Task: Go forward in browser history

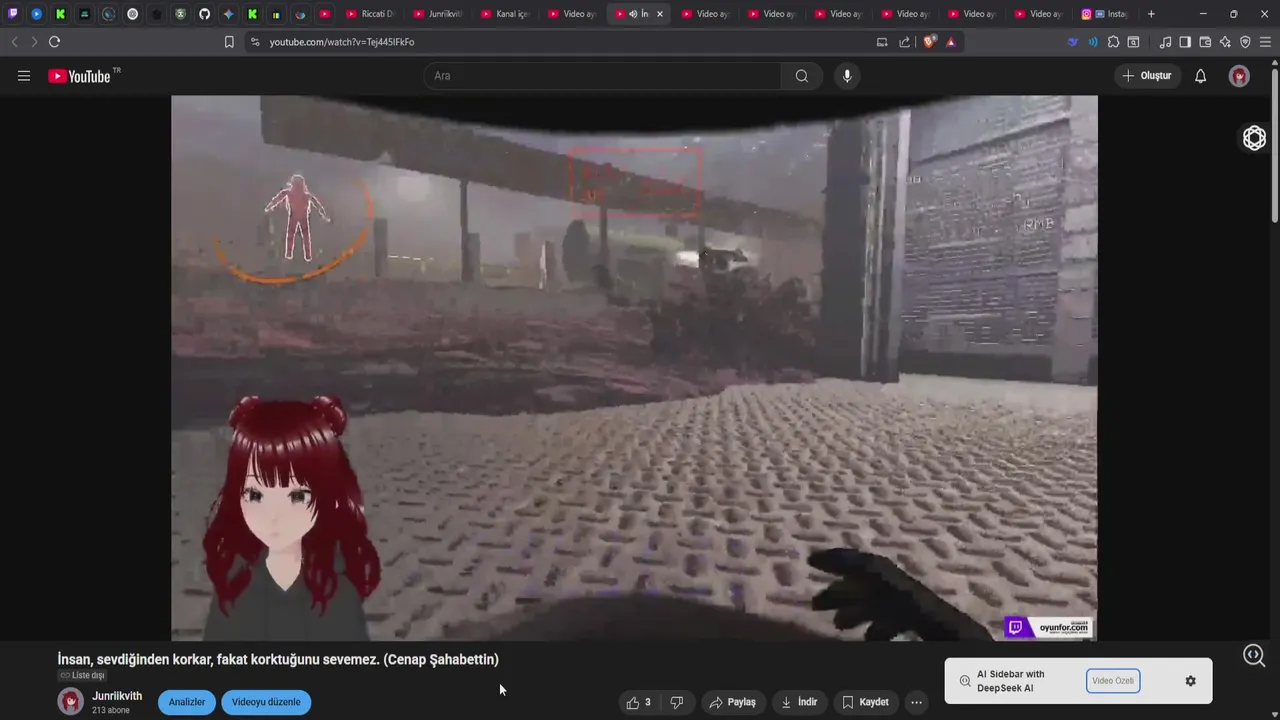Action: [x=34, y=42]
